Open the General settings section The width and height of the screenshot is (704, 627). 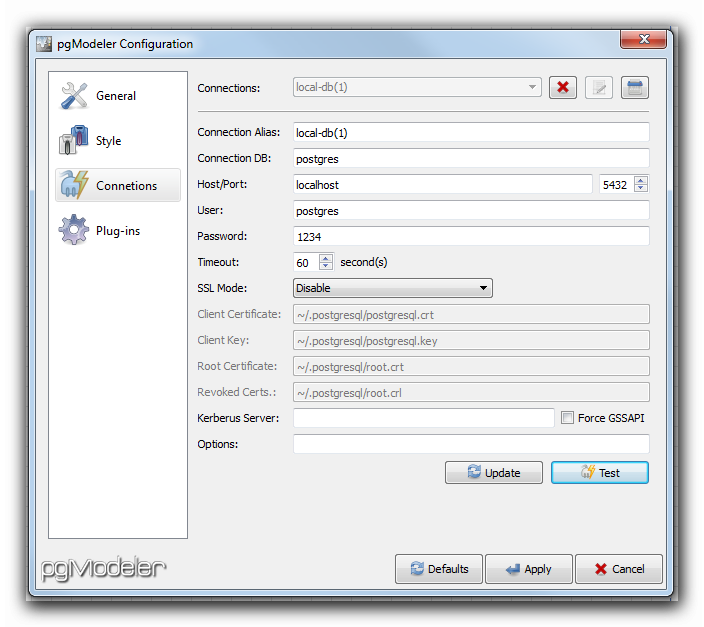coord(118,96)
